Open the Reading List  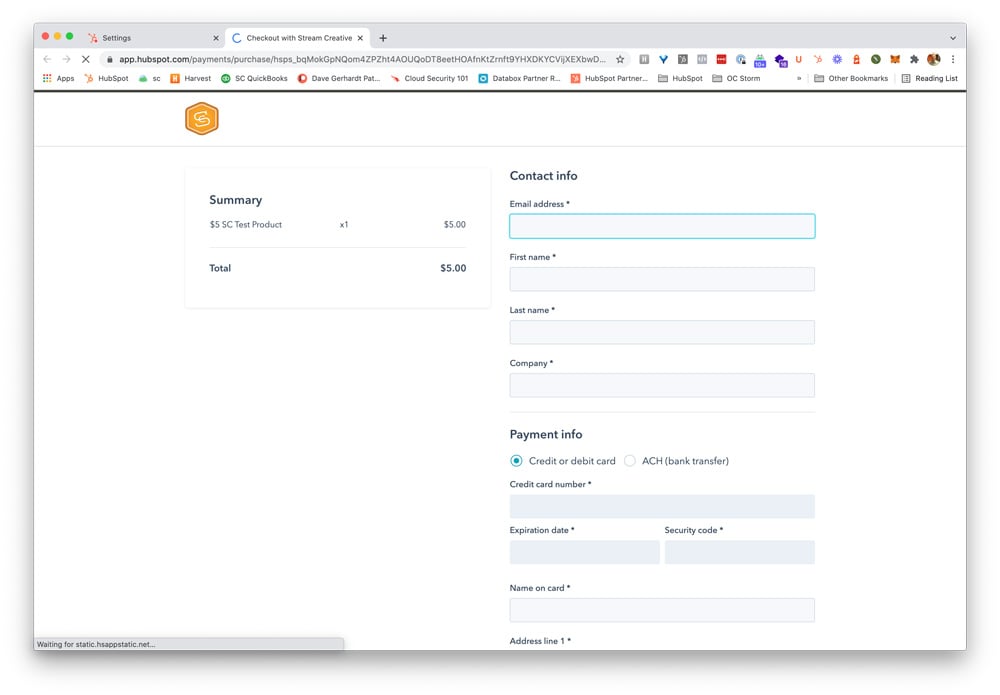click(x=929, y=78)
